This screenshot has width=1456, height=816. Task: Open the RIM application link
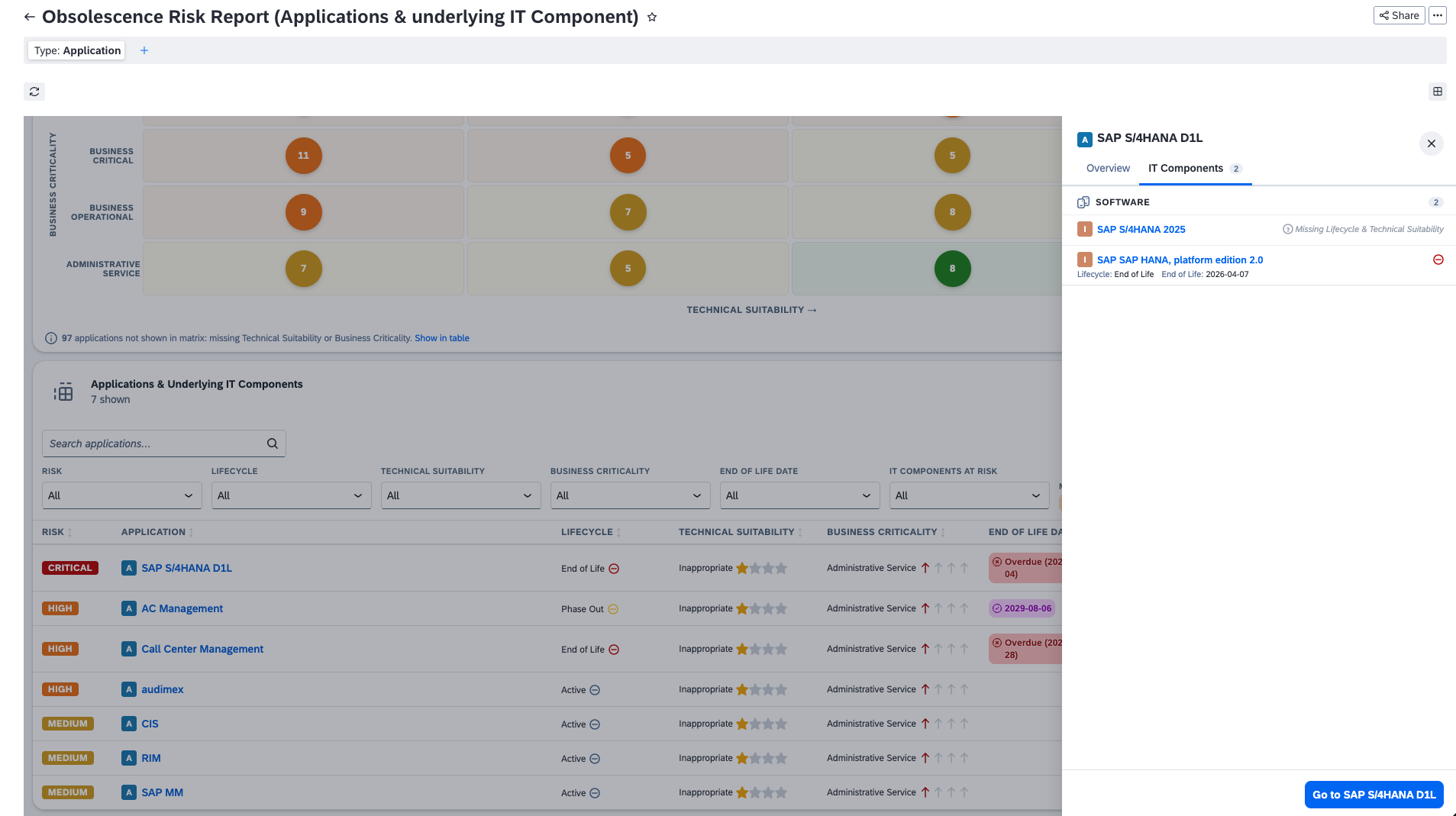pos(151,758)
